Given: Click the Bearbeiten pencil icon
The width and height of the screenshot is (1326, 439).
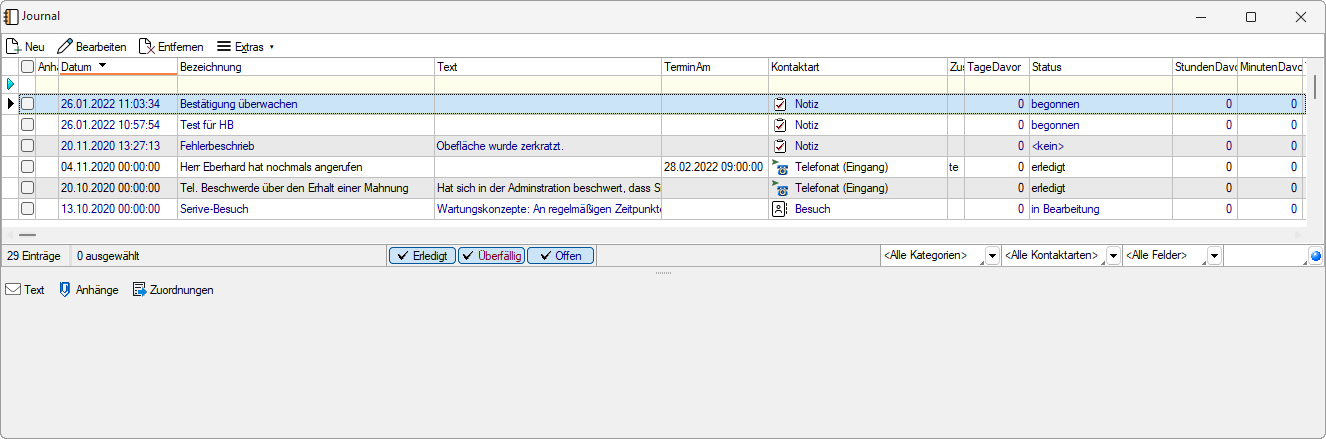Looking at the screenshot, I should click(65, 46).
